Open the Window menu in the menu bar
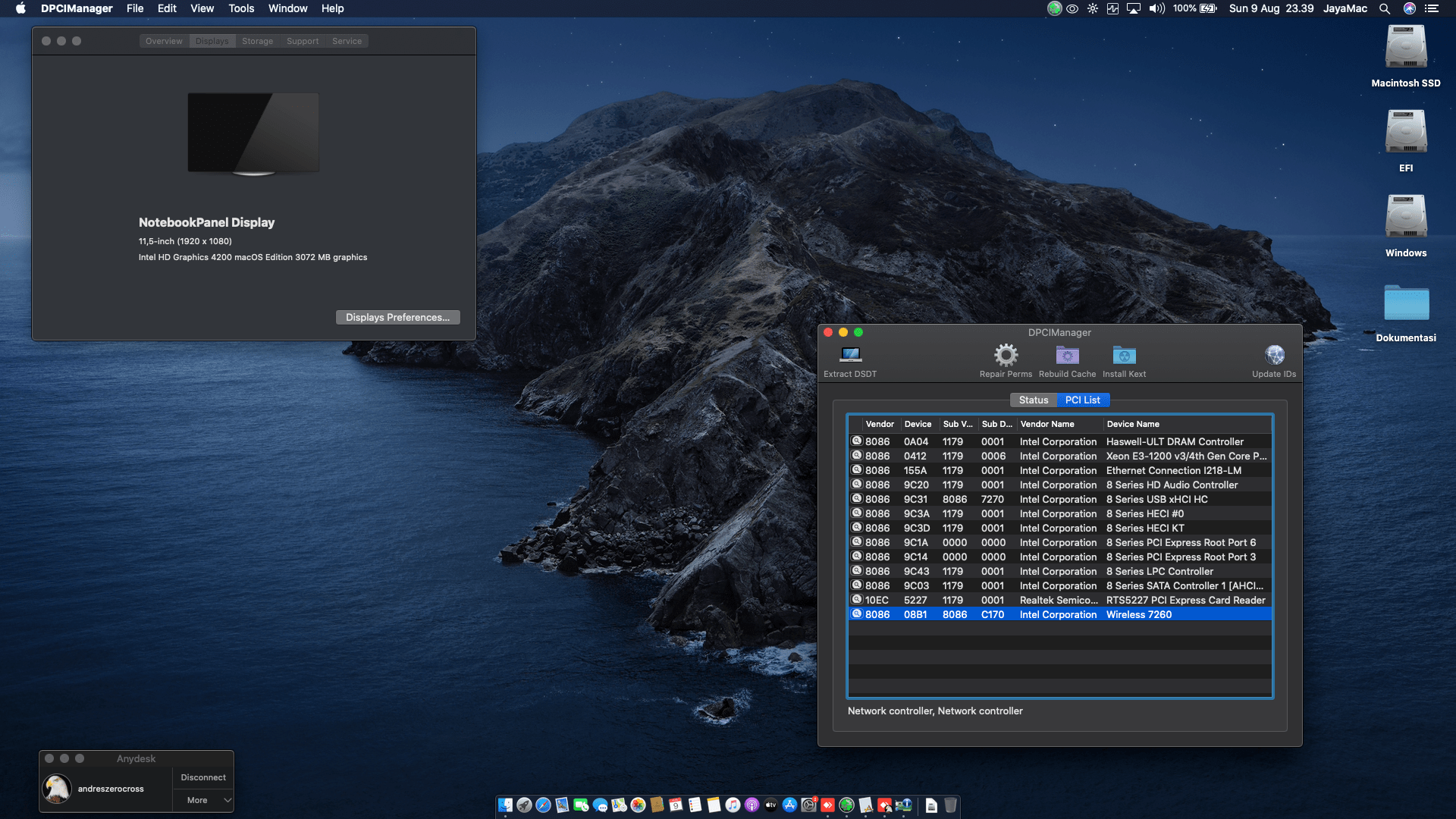The image size is (1456, 819). click(x=287, y=8)
